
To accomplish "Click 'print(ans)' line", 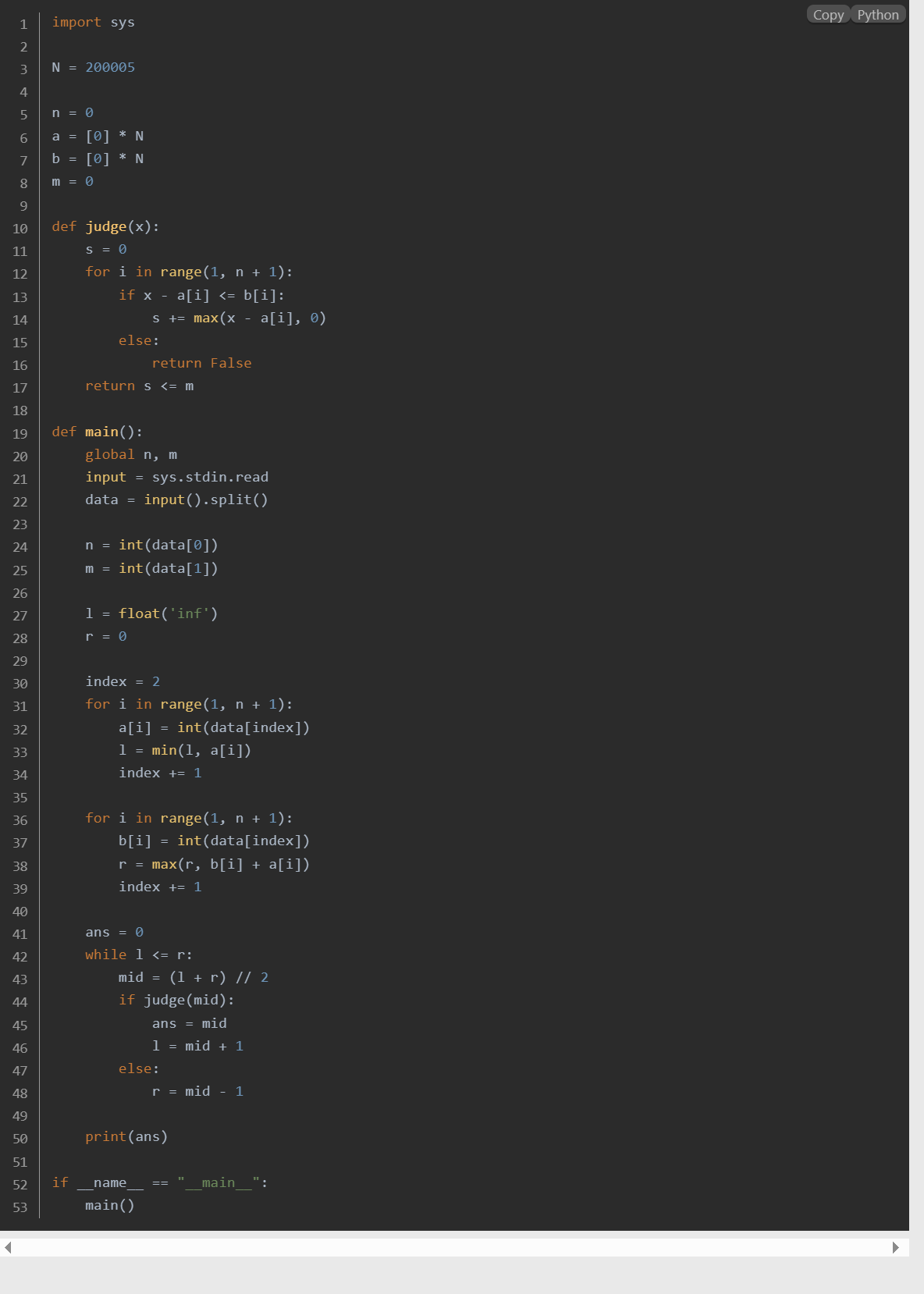I will click(x=126, y=1136).
